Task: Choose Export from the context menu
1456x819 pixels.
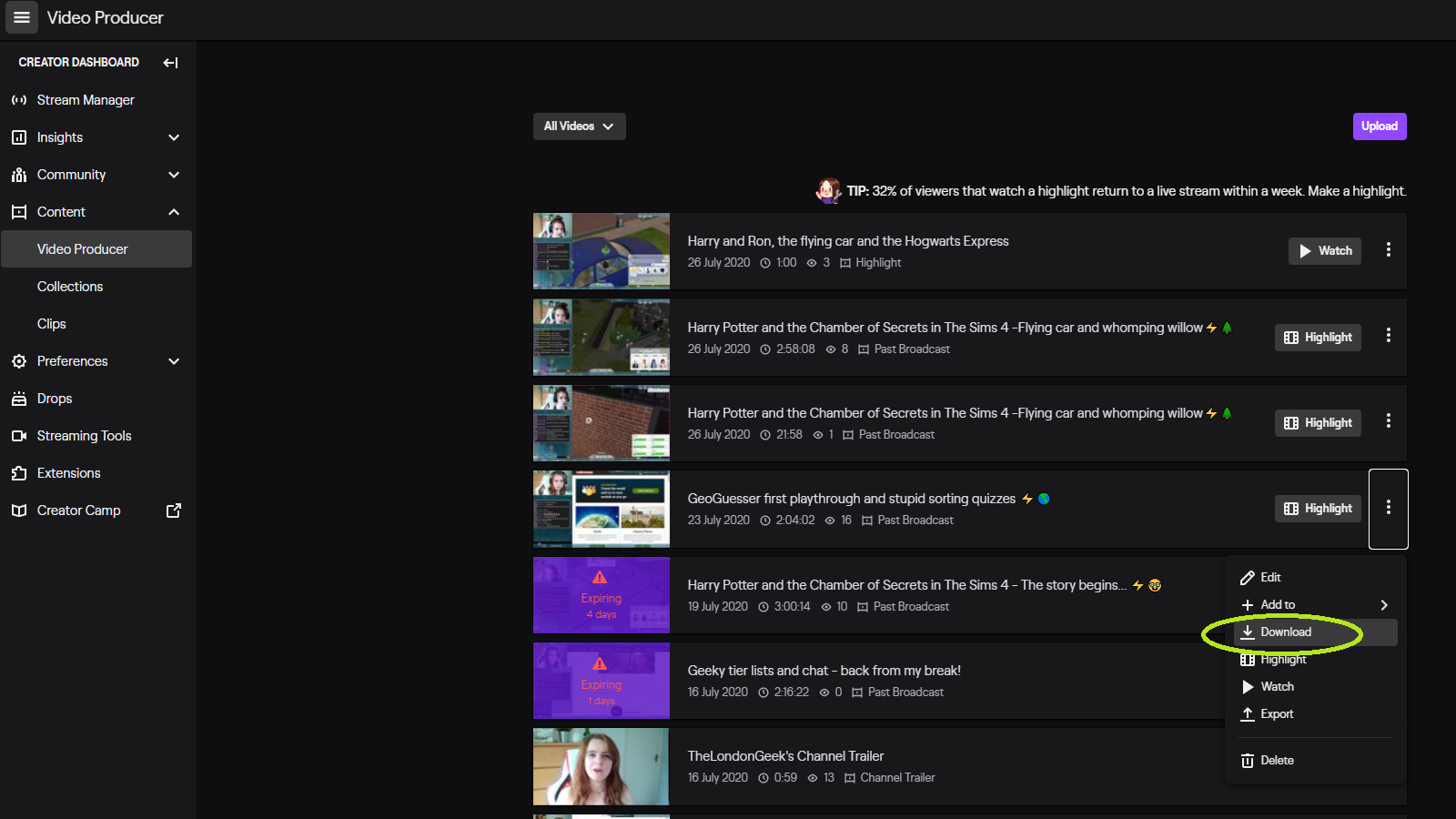Action: (1316, 714)
